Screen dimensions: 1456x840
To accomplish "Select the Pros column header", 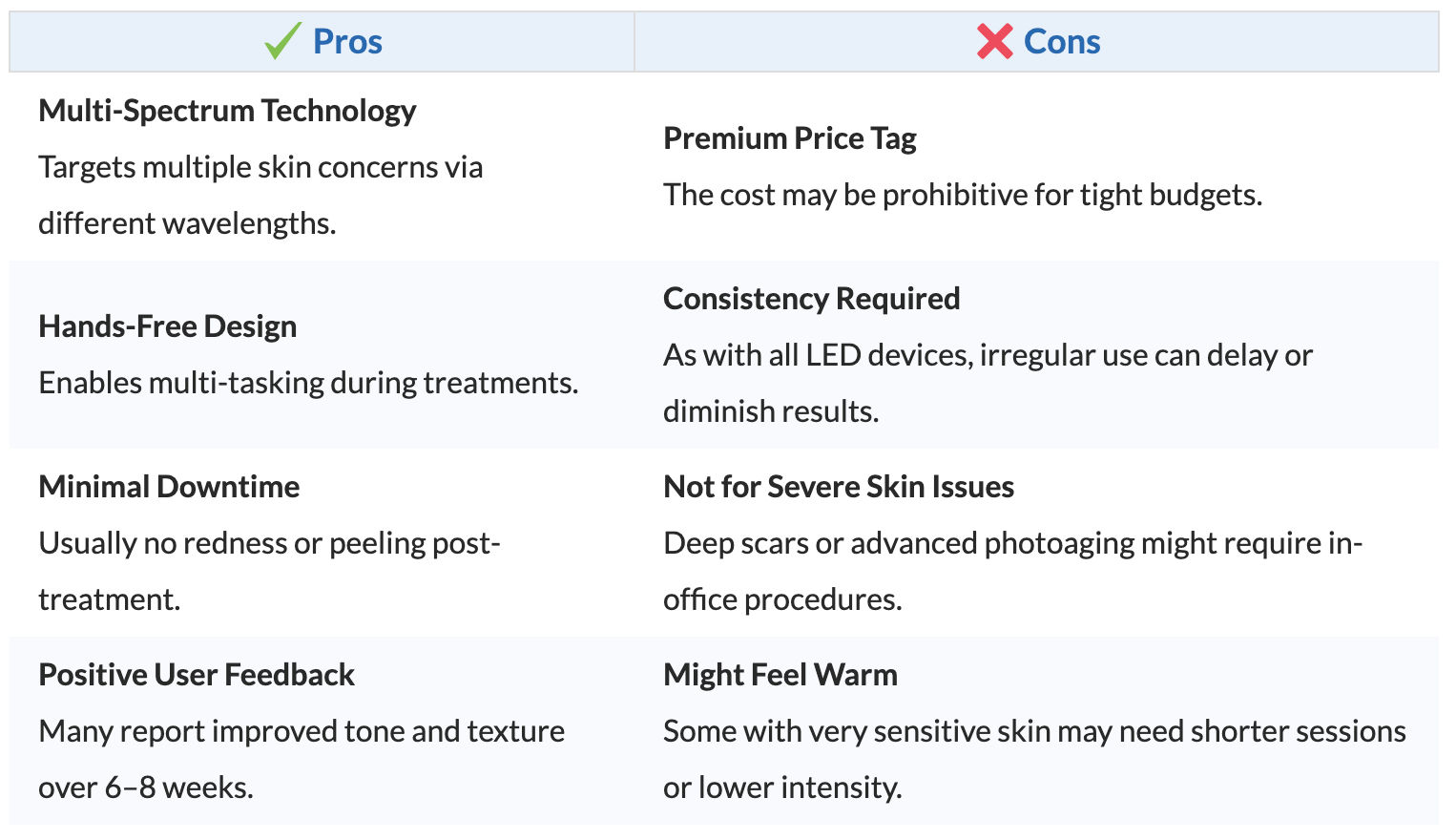I will point(322,42).
